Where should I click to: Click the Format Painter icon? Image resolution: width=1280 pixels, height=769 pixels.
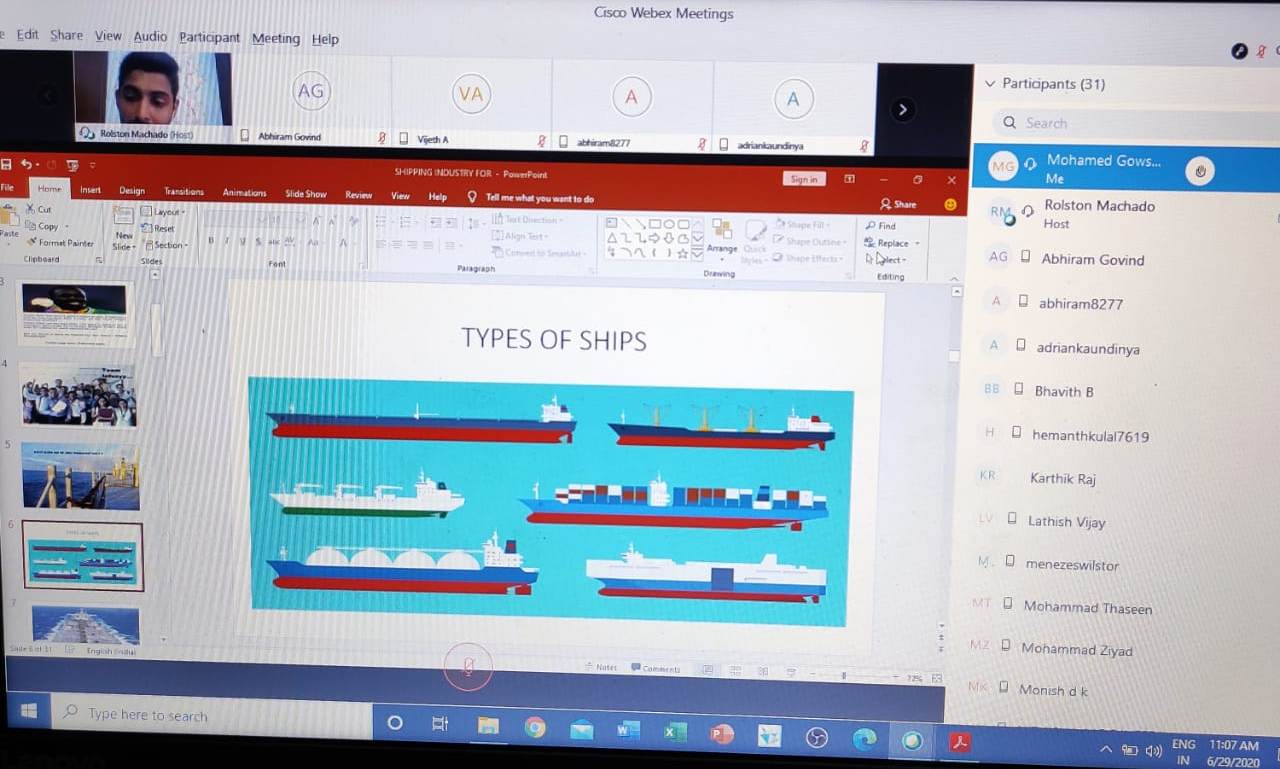[31, 243]
